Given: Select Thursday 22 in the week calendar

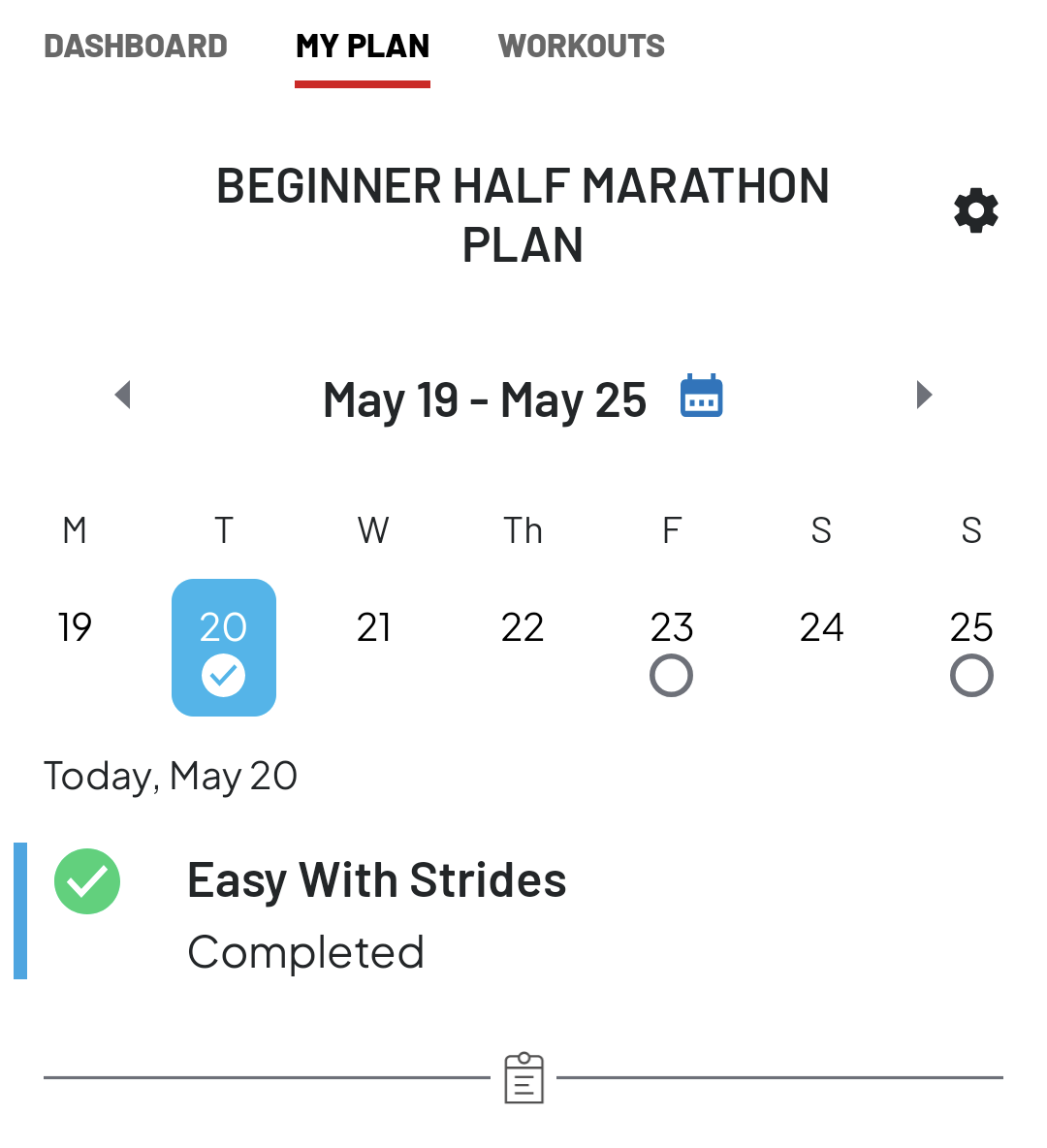Looking at the screenshot, I should [x=523, y=627].
